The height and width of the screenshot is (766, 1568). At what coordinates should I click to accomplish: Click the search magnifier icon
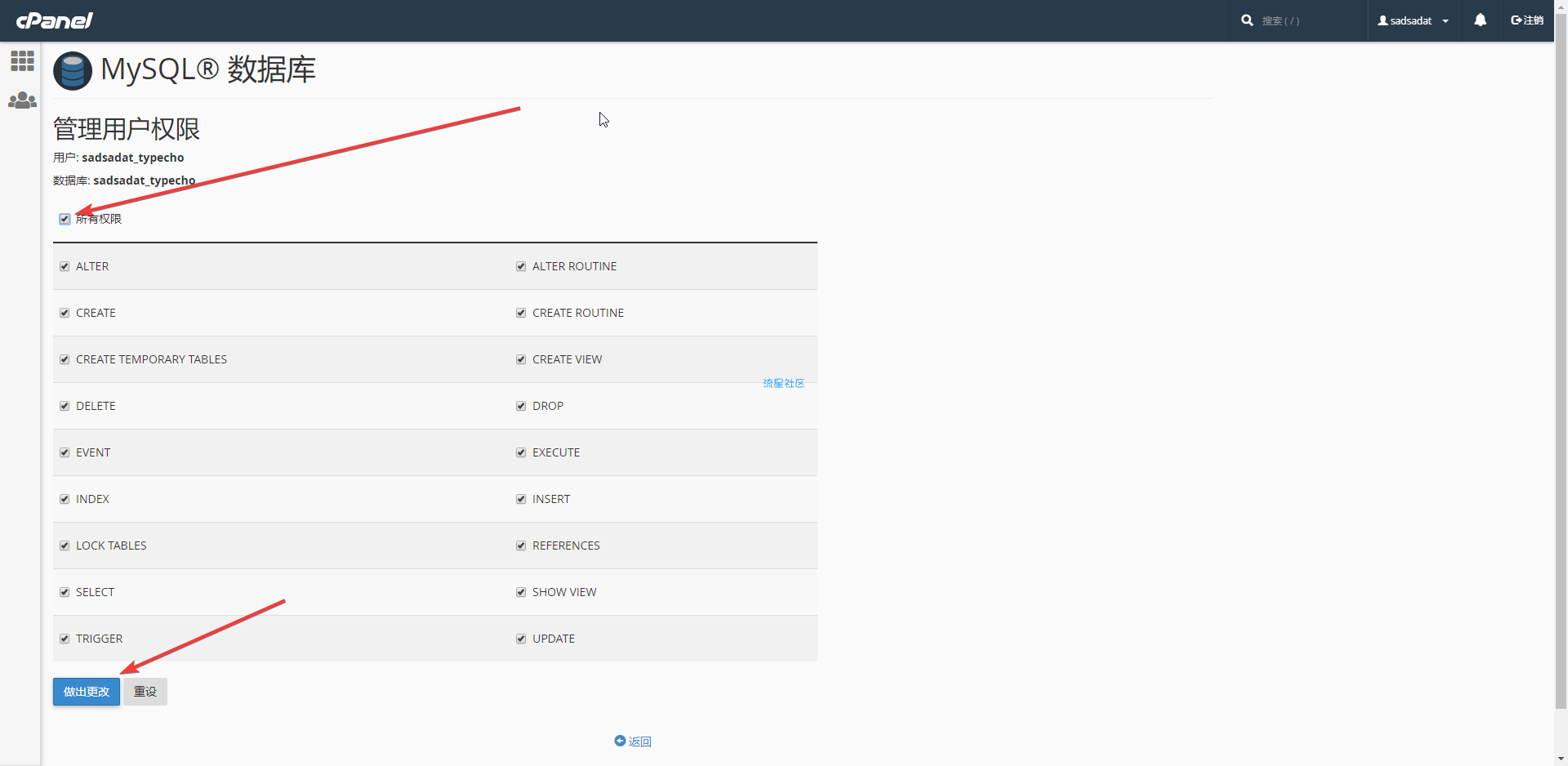click(x=1247, y=20)
